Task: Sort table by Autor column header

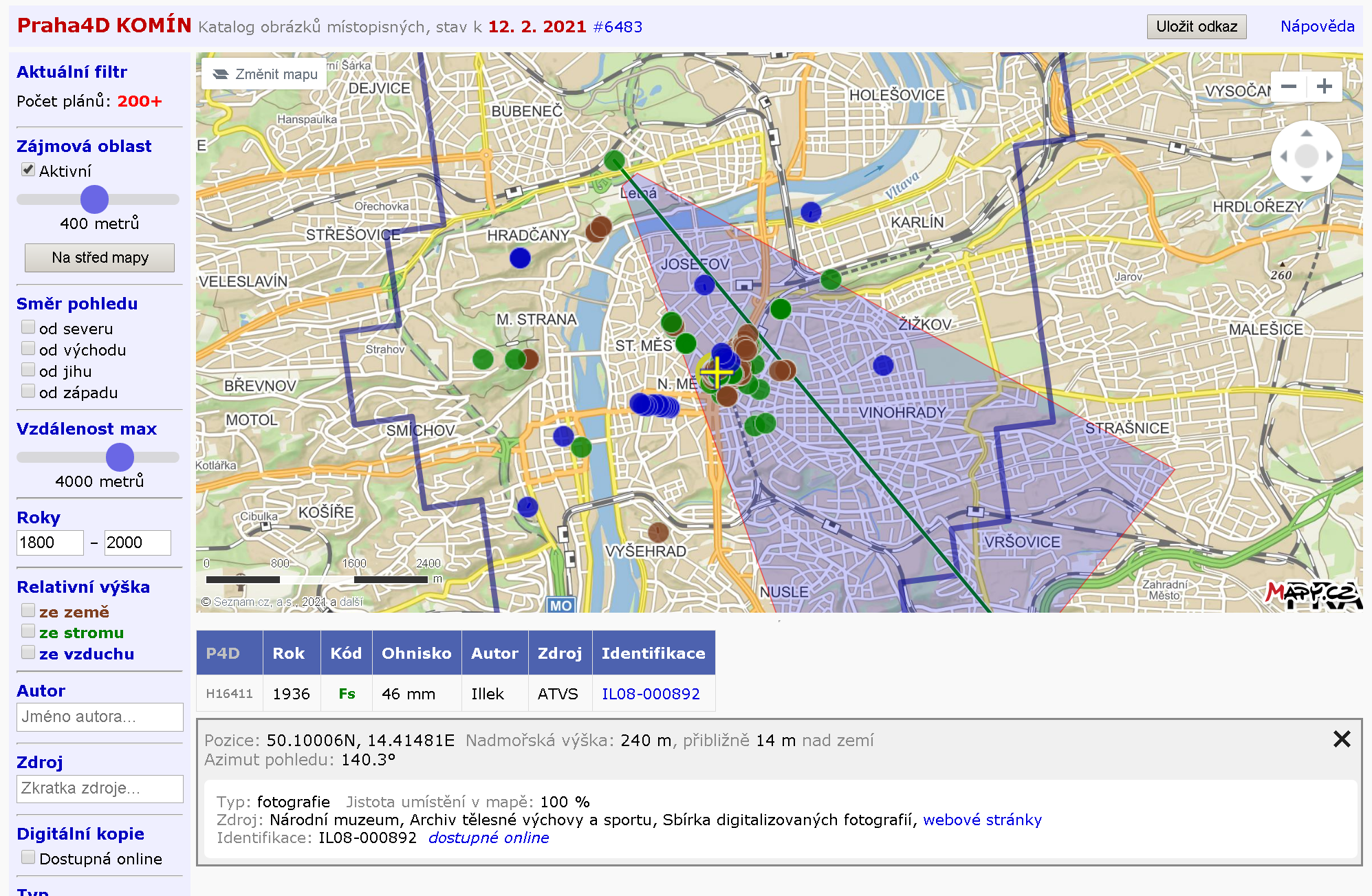Action: click(494, 653)
